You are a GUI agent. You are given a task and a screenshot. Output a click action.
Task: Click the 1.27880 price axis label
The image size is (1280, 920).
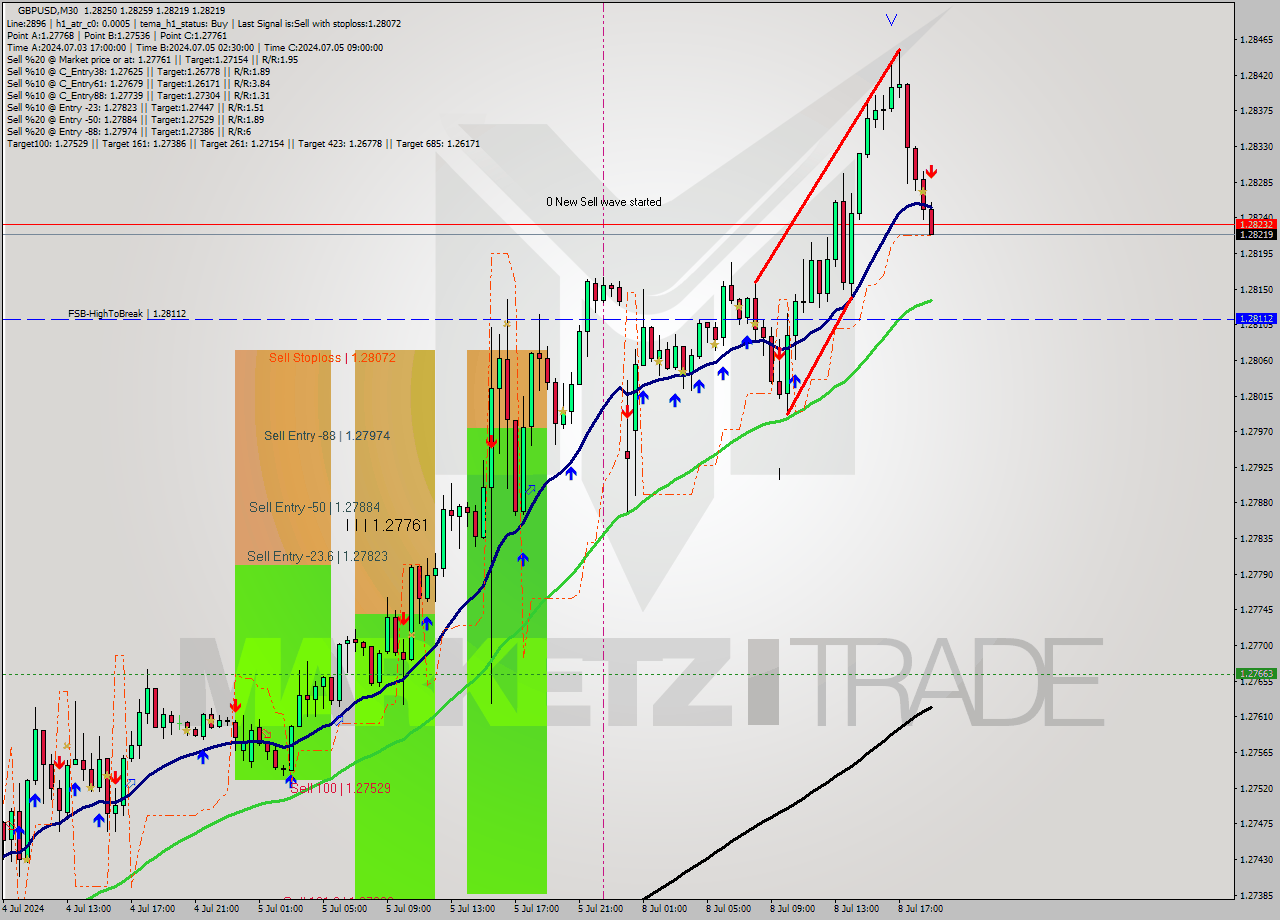pos(1256,503)
